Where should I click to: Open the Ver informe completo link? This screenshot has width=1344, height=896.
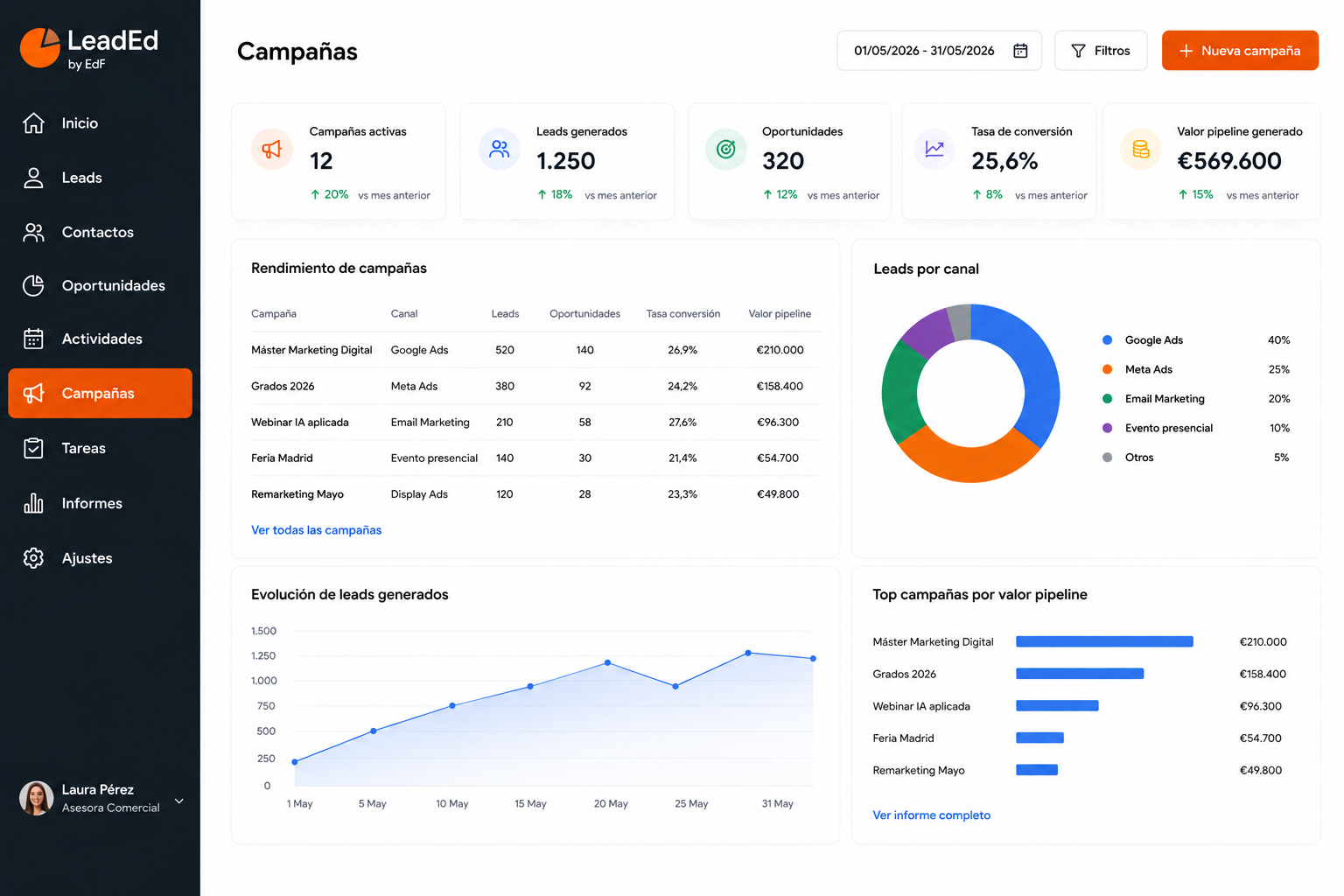[x=931, y=815]
